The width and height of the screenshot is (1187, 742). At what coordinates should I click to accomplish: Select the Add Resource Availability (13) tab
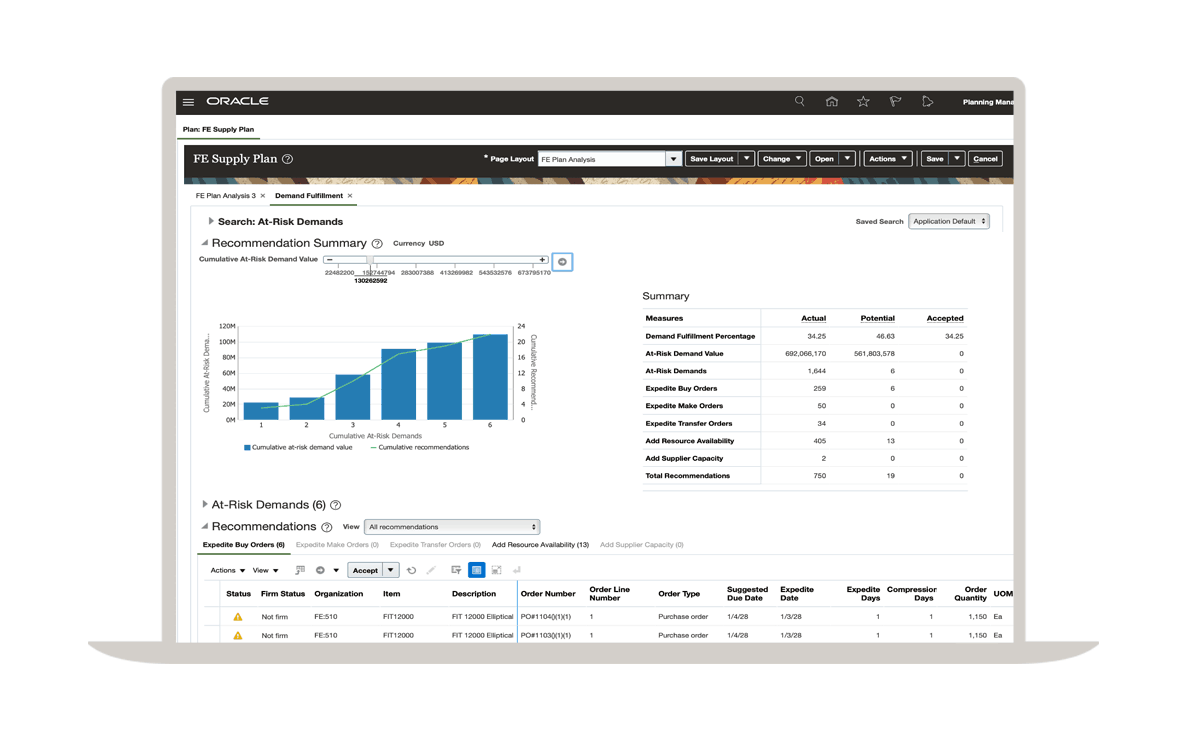(540, 545)
